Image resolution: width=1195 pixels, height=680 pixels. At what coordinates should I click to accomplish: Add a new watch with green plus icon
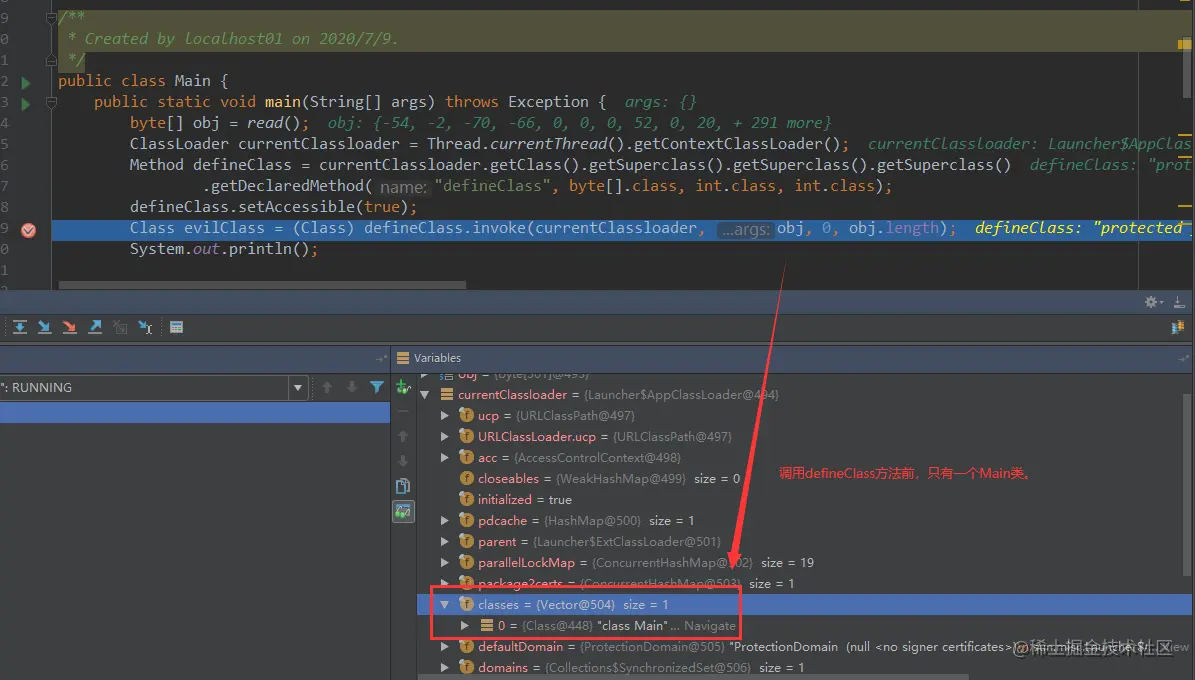pyautogui.click(x=403, y=387)
